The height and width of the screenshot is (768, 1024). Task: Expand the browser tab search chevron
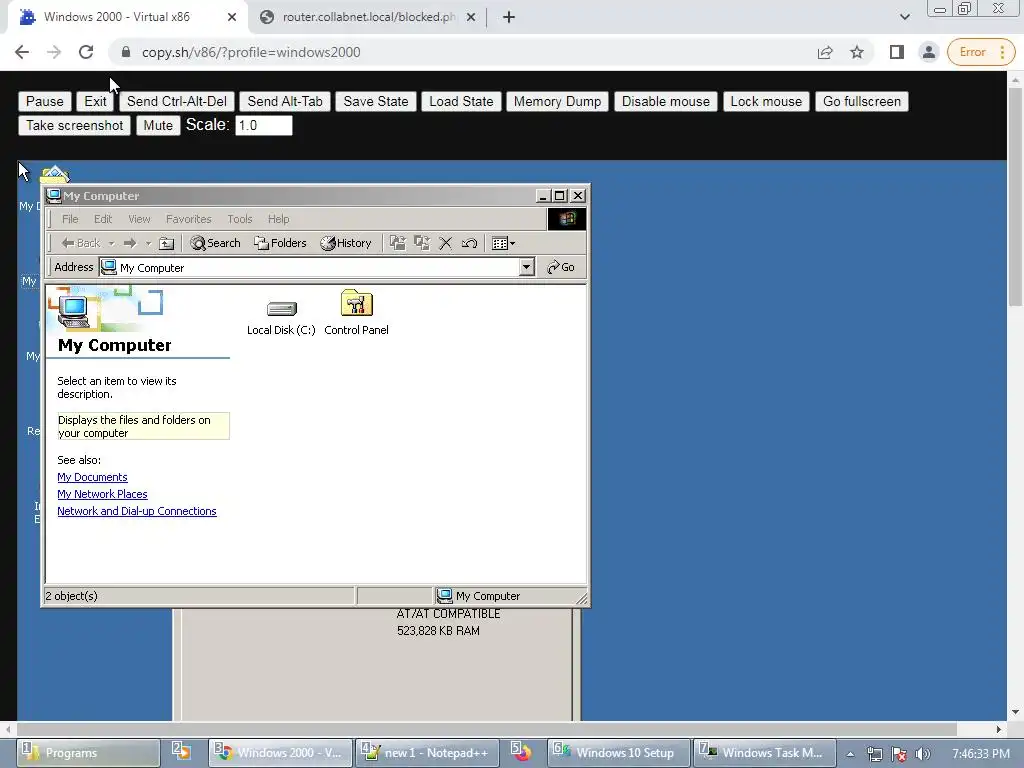pos(904,17)
